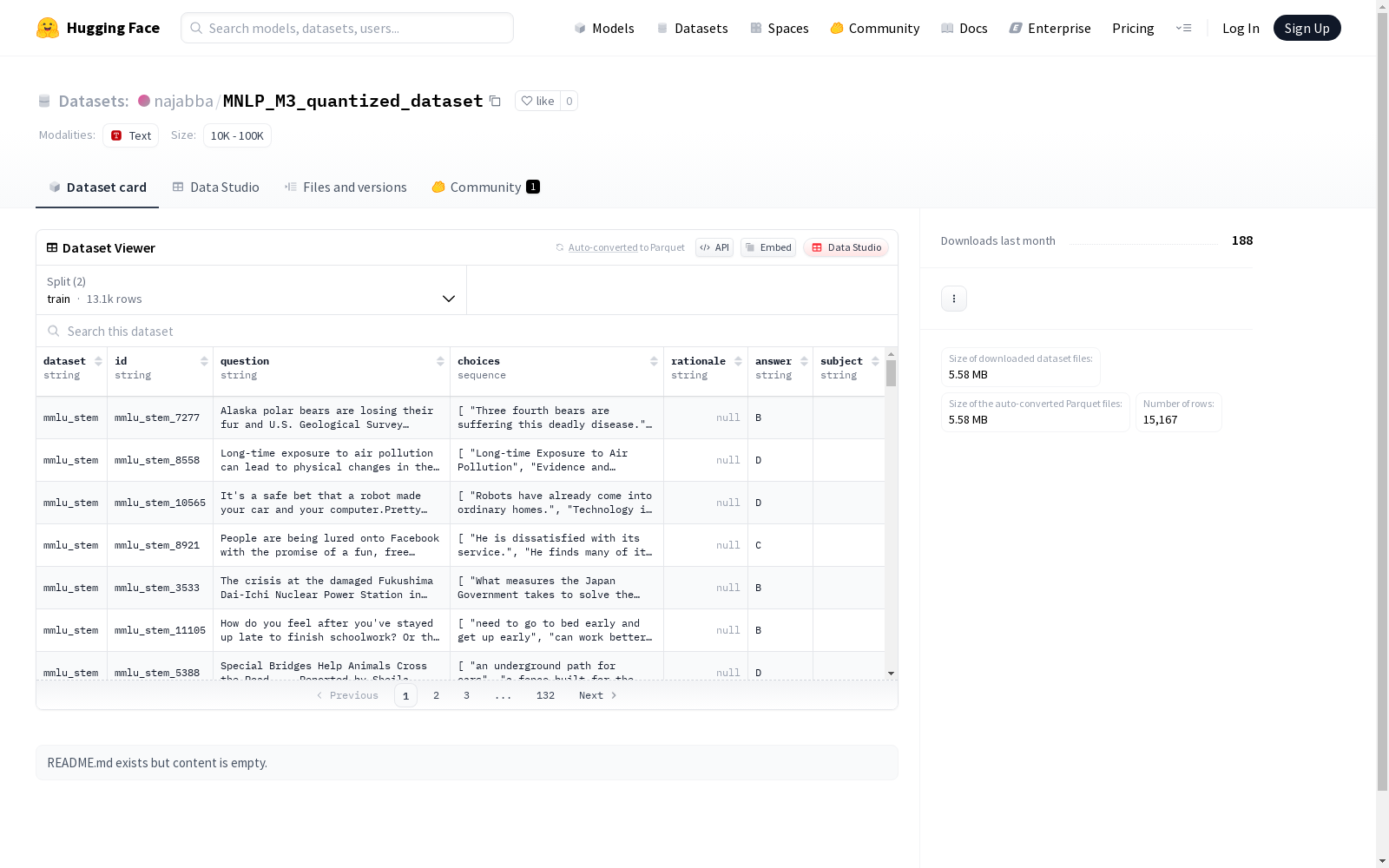Switch to the Dataset card tab
The image size is (1389, 868).
click(97, 187)
